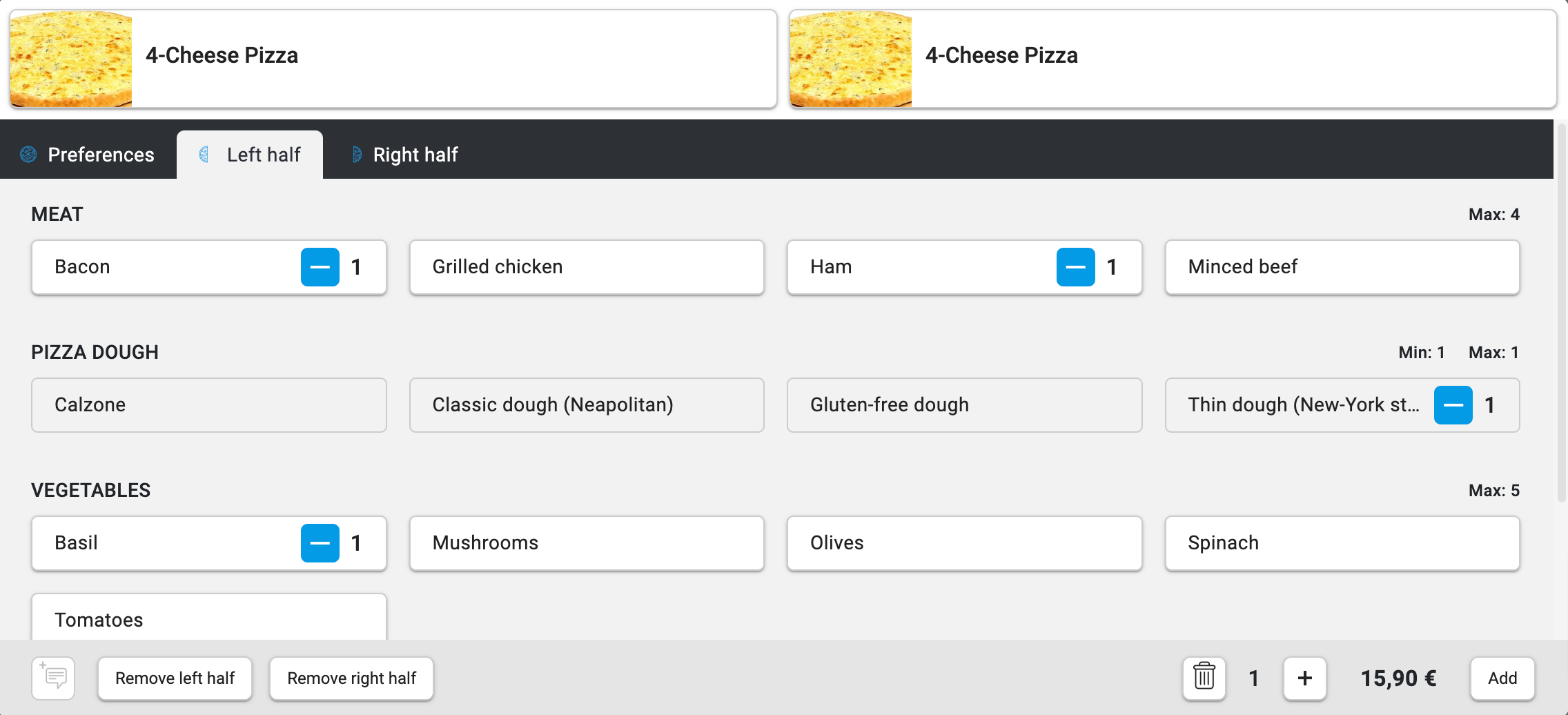Remove Thin dough using minus button

[x=1453, y=405]
